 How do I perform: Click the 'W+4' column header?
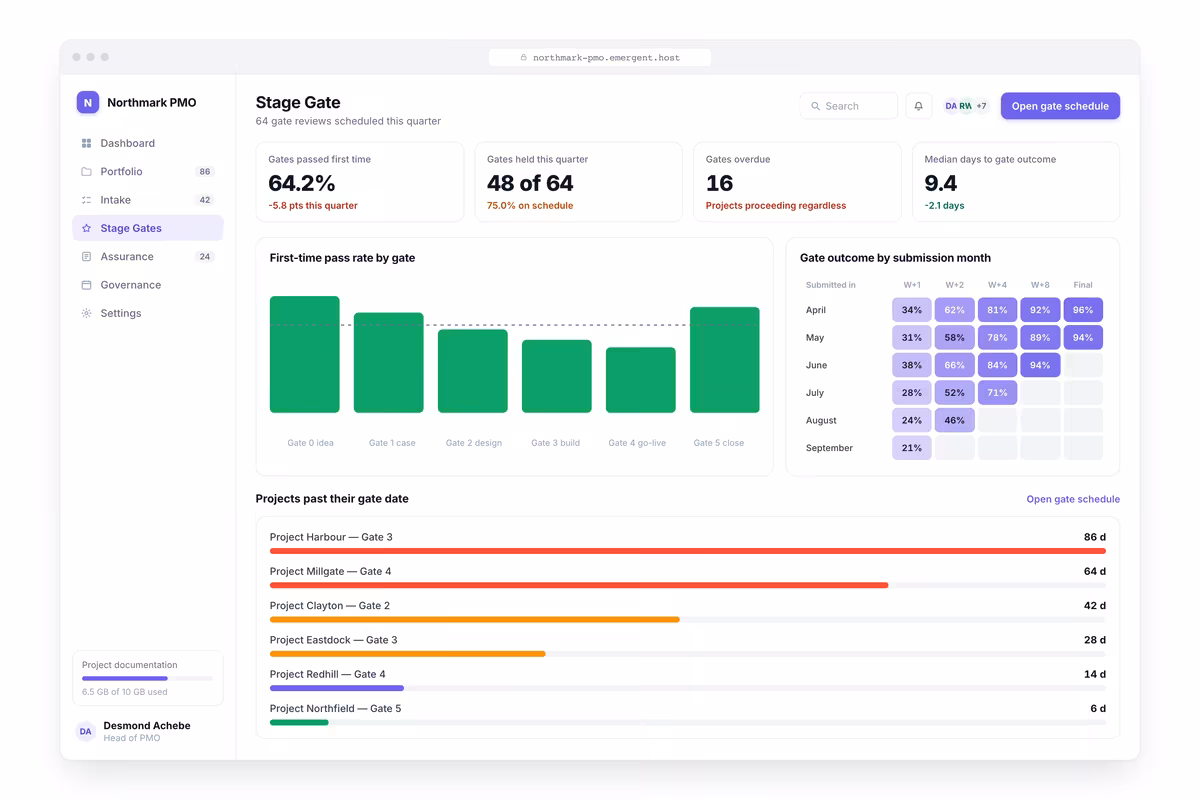997,285
